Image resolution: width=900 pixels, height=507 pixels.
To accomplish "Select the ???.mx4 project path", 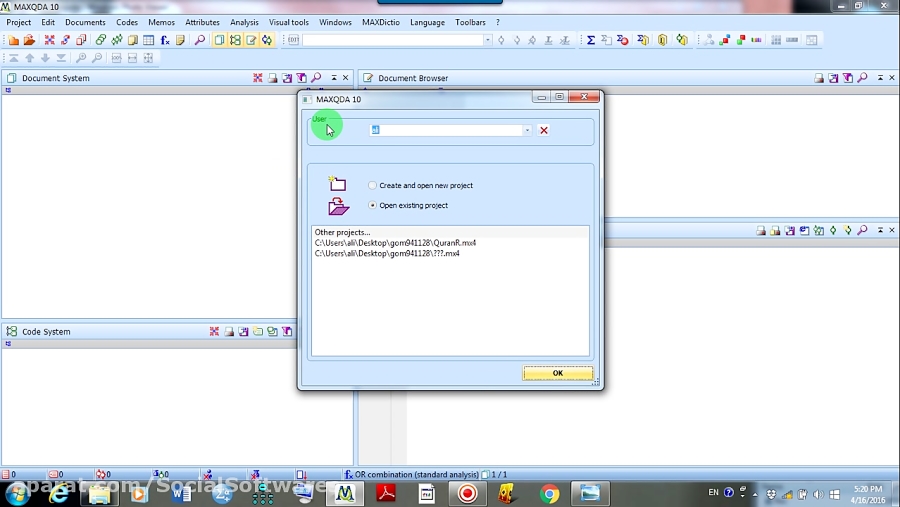I will [x=387, y=253].
